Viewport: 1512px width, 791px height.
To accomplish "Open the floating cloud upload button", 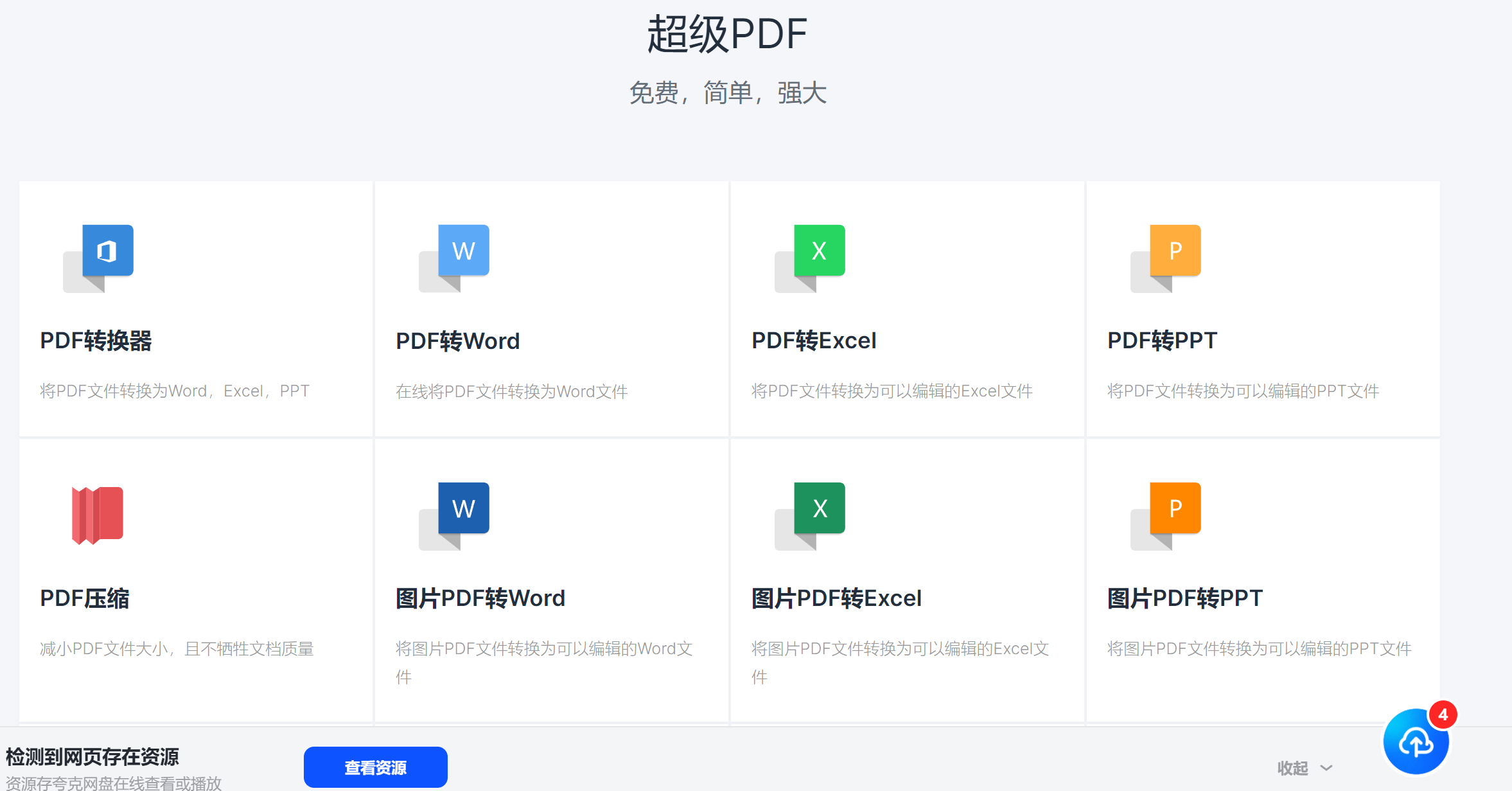I will point(1415,743).
